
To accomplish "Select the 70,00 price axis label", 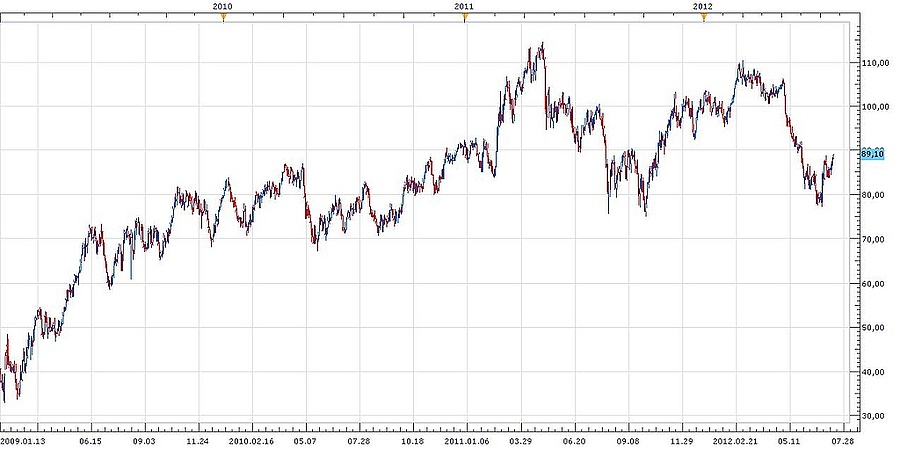I will [x=873, y=240].
